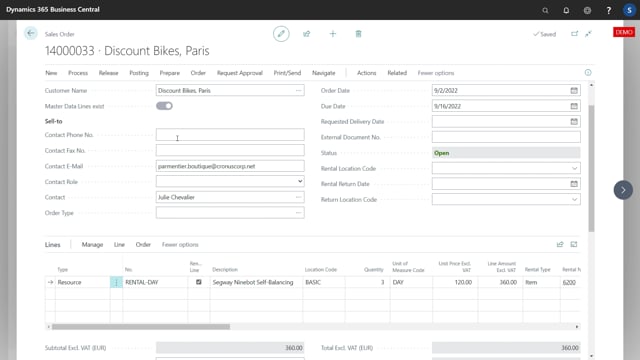
Task: Open the header Order menu
Action: pyautogui.click(x=198, y=73)
